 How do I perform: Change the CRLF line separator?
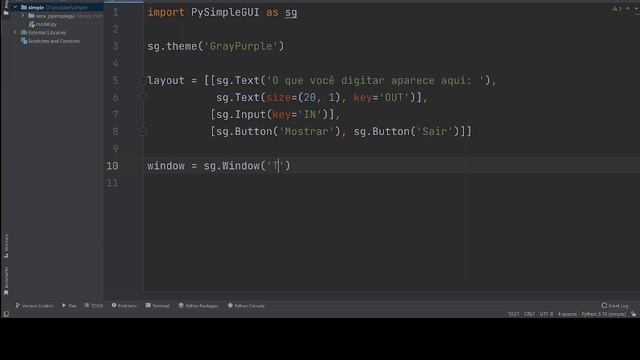(x=529, y=314)
